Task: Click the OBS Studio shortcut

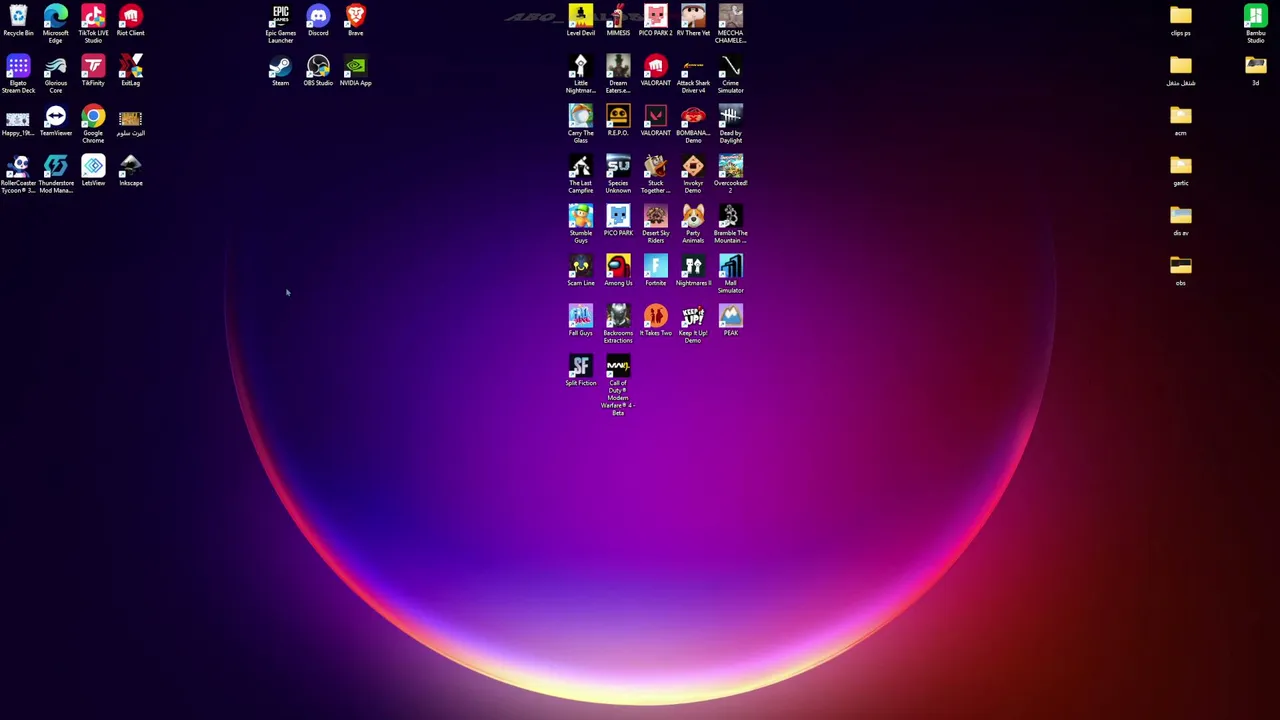Action: [x=318, y=70]
